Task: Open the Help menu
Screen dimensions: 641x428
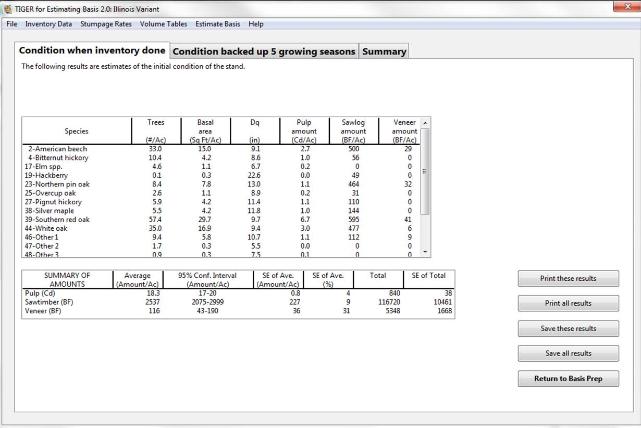Action: tap(256, 23)
